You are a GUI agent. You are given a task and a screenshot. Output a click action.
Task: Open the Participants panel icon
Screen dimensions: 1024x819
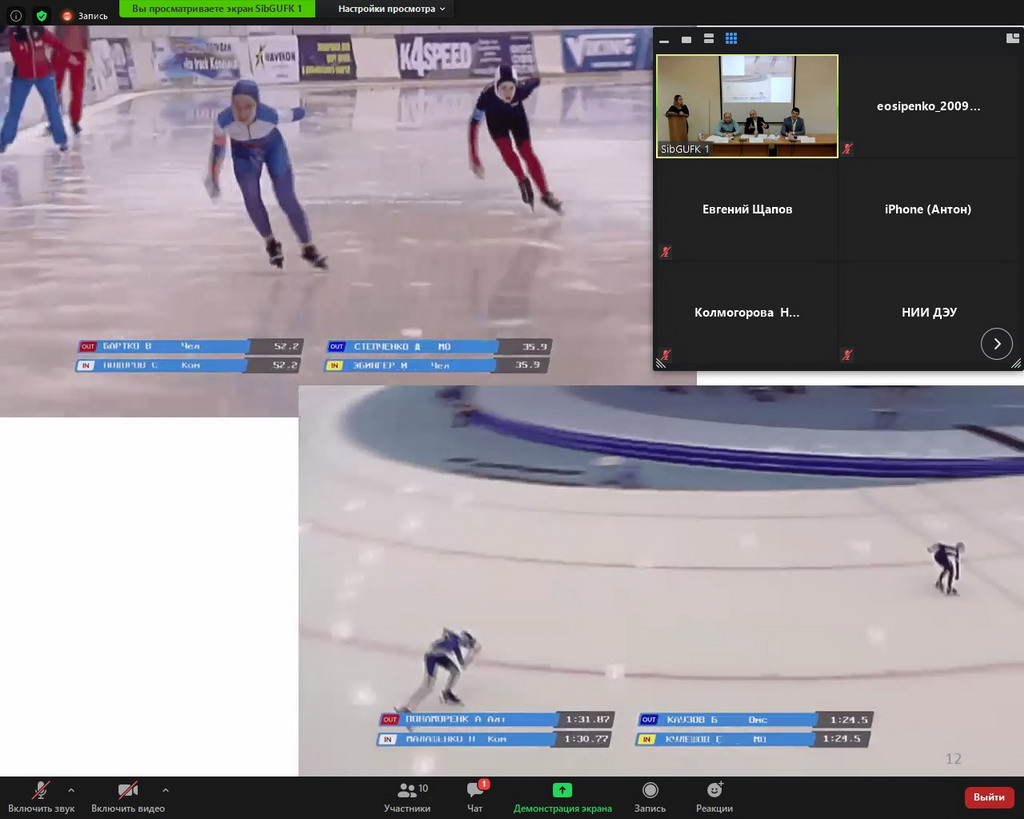click(x=407, y=790)
